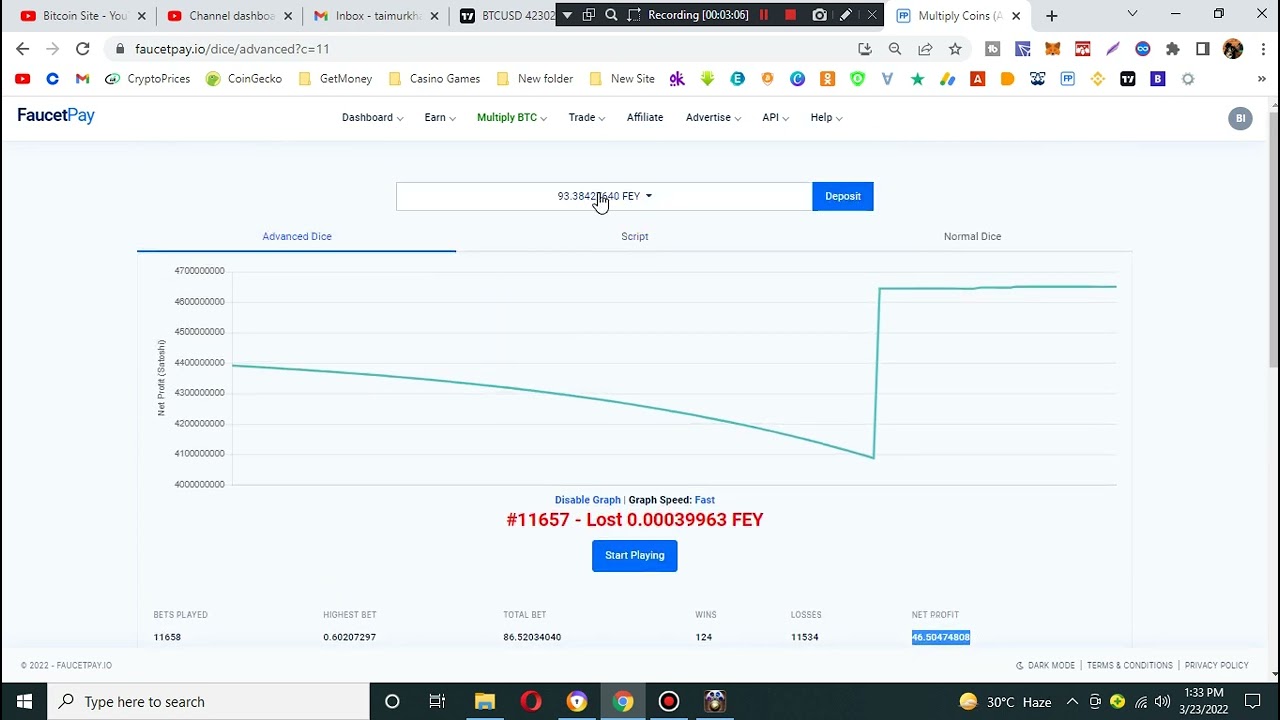Viewport: 1280px width, 720px height.
Task: Open the recorder pencil annotation tool
Action: [x=846, y=15]
